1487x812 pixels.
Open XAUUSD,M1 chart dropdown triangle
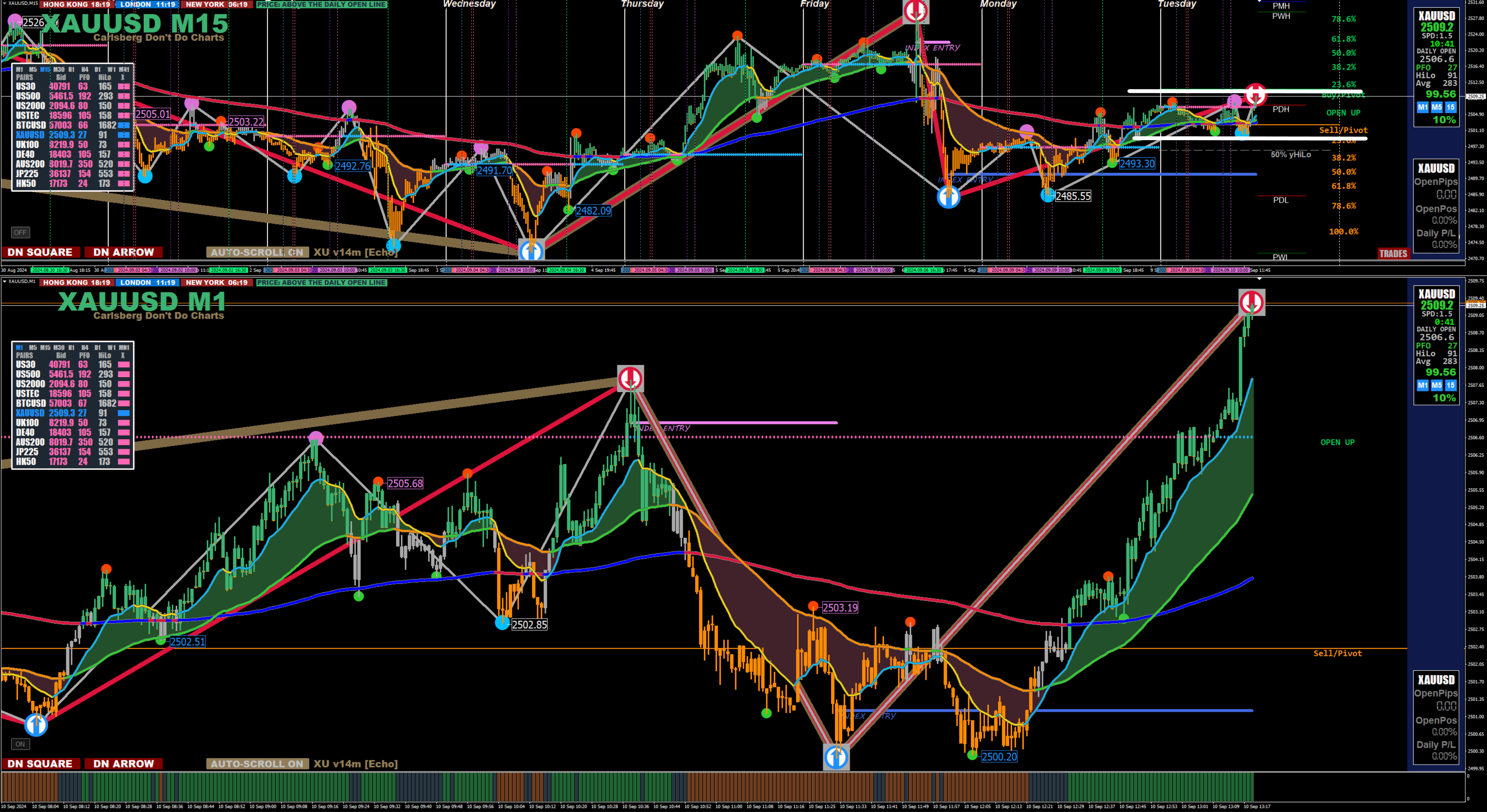point(4,282)
